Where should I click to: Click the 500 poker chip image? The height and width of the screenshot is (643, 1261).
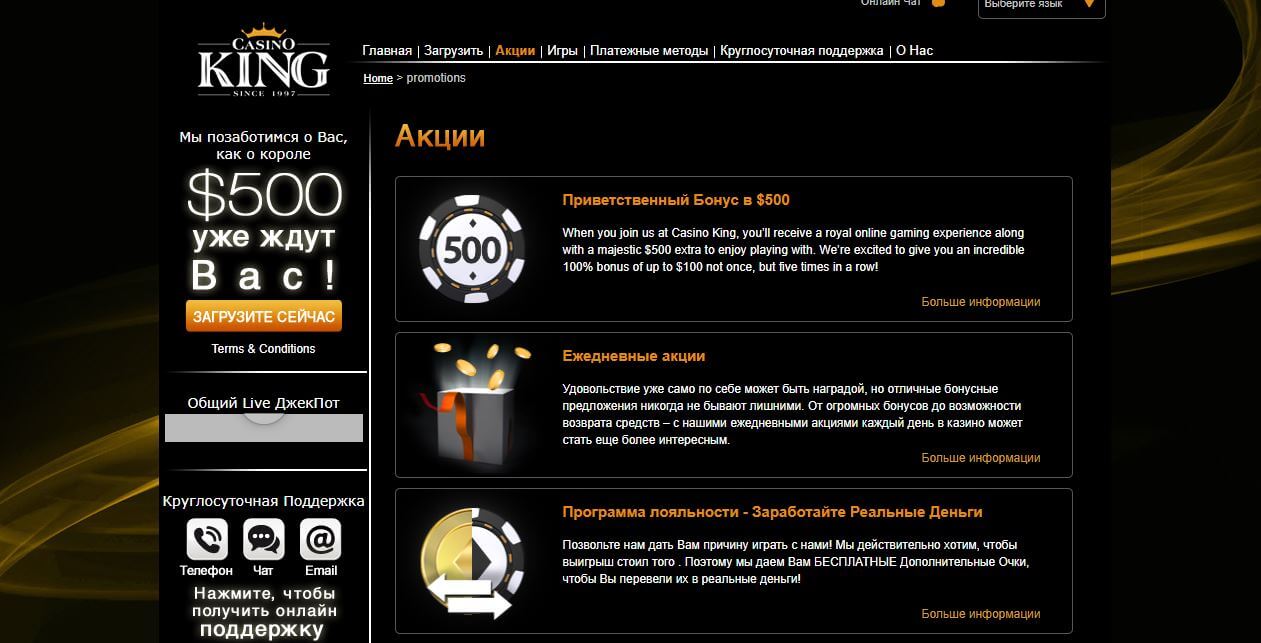(471, 249)
